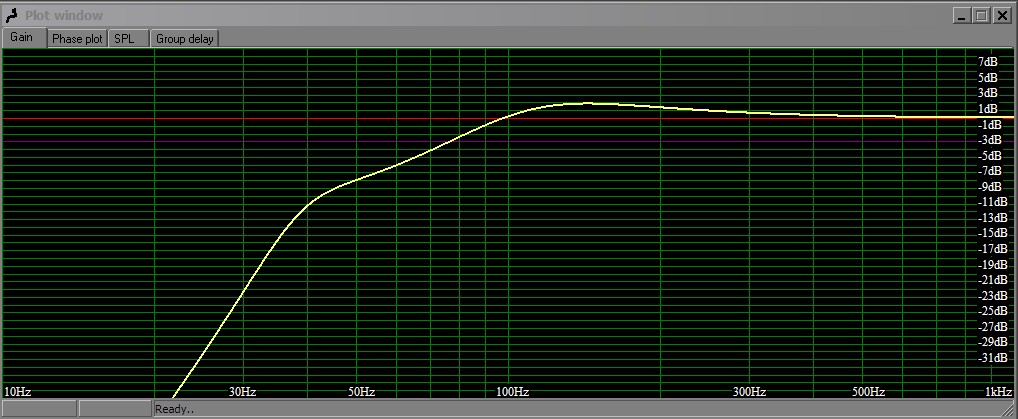Maximize the Plot window
The image size is (1018, 419).
point(981,16)
